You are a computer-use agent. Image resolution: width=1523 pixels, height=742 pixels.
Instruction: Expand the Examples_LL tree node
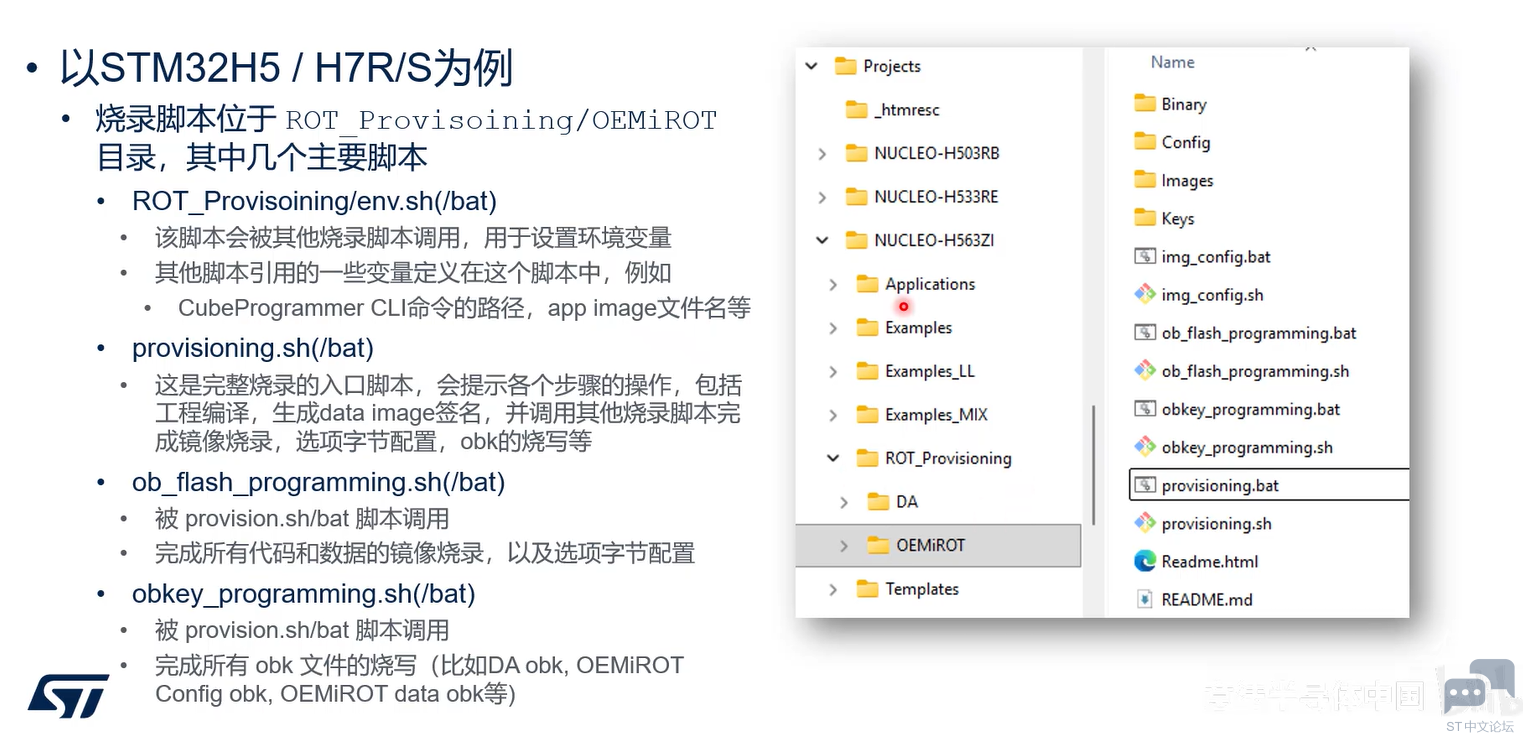coord(833,371)
